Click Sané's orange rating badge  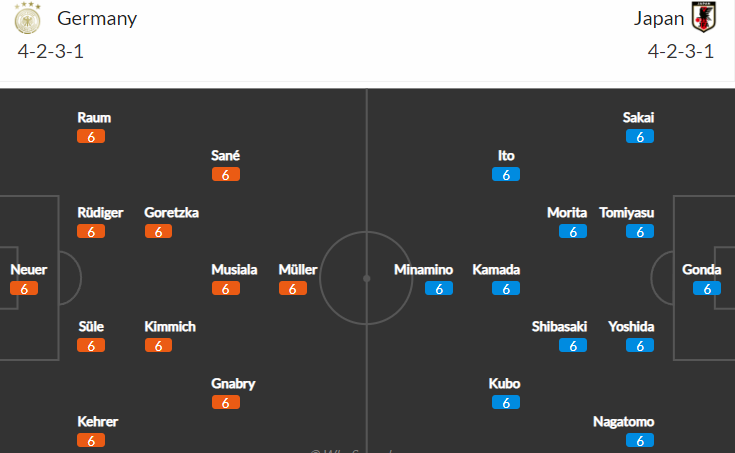pyautogui.click(x=225, y=174)
